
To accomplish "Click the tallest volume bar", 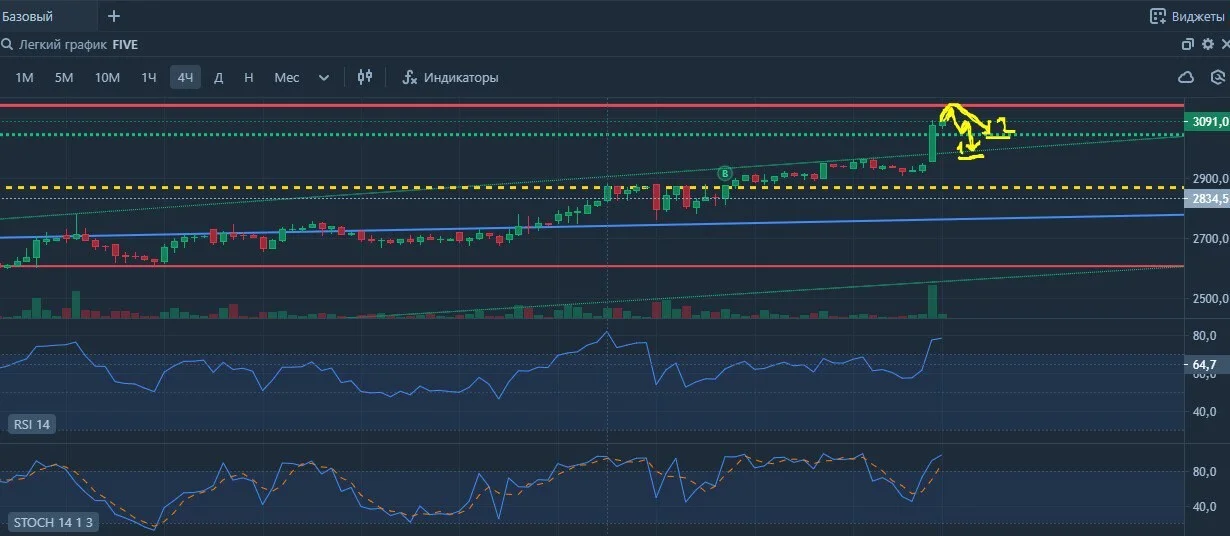I will [x=932, y=301].
